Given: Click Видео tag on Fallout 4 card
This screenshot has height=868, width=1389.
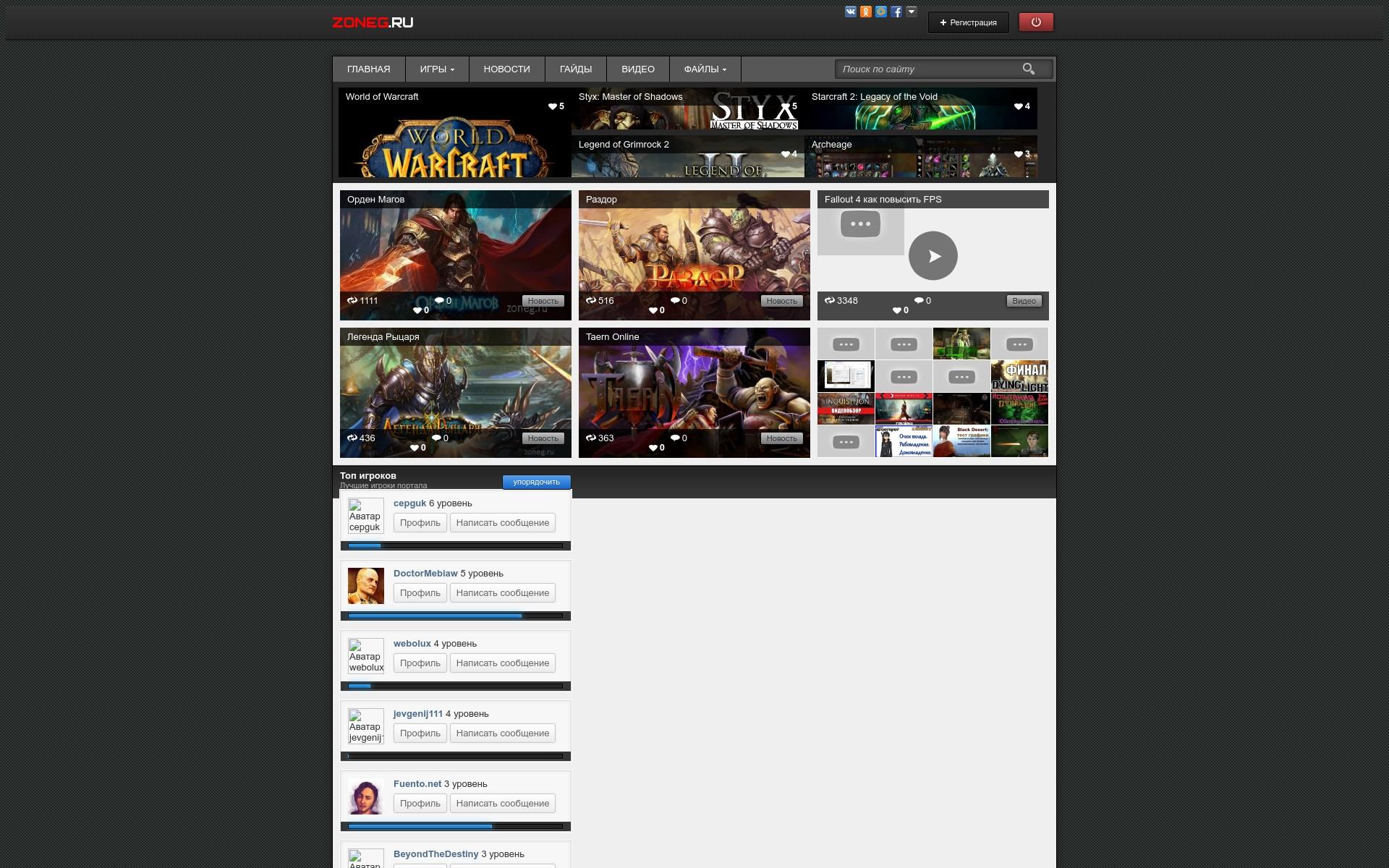Looking at the screenshot, I should 1024,301.
